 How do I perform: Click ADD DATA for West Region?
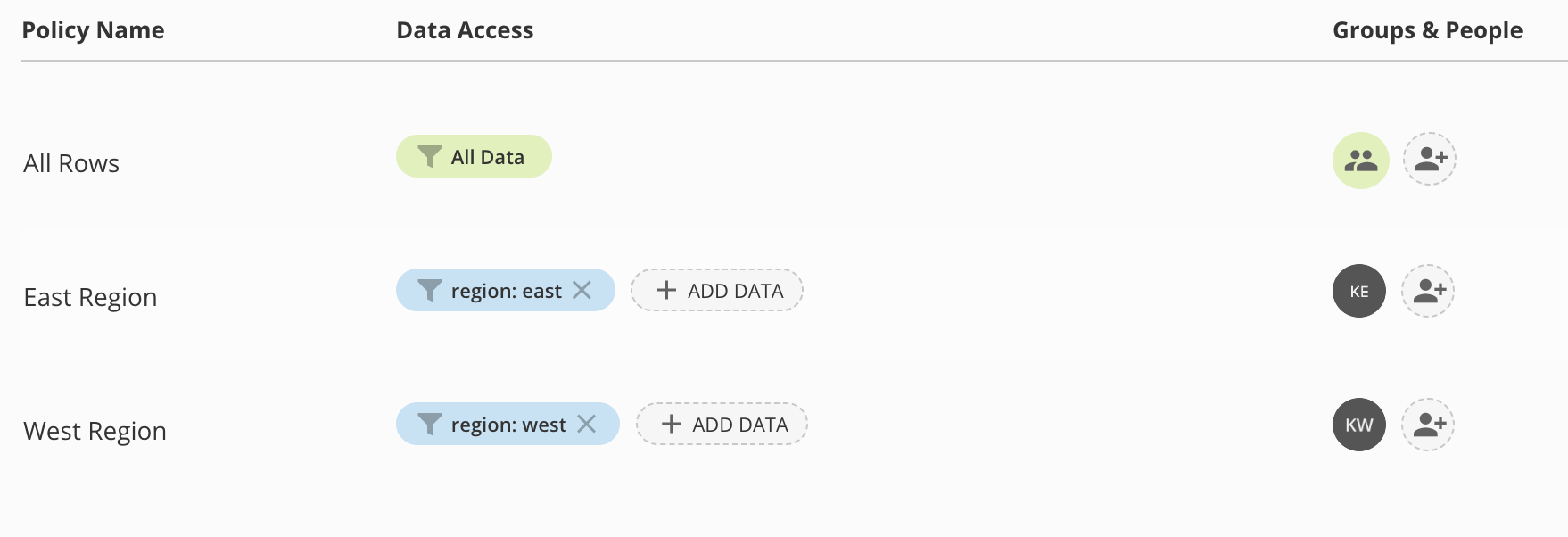[x=722, y=424]
